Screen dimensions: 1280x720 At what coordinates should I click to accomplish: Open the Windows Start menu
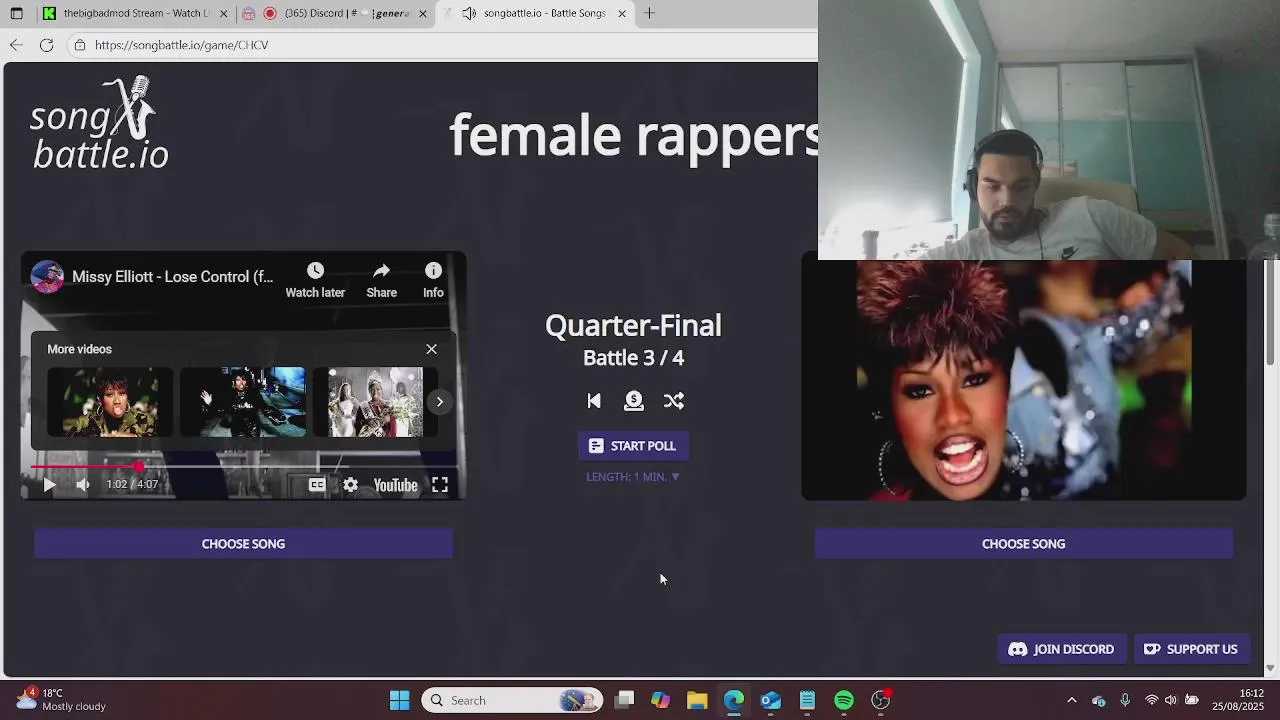(x=399, y=700)
